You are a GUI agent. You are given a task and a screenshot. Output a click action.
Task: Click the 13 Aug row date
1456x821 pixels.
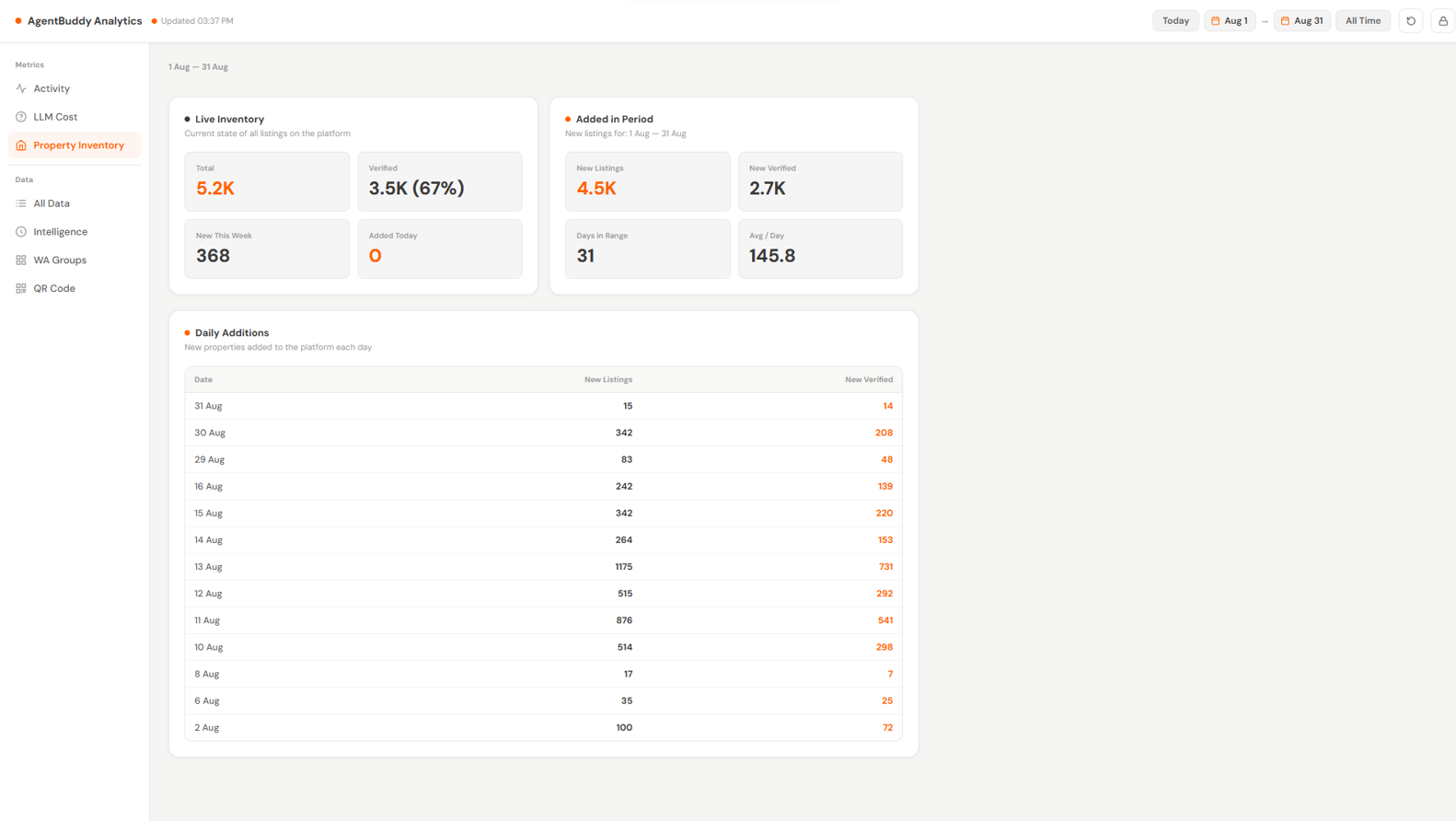click(208, 567)
